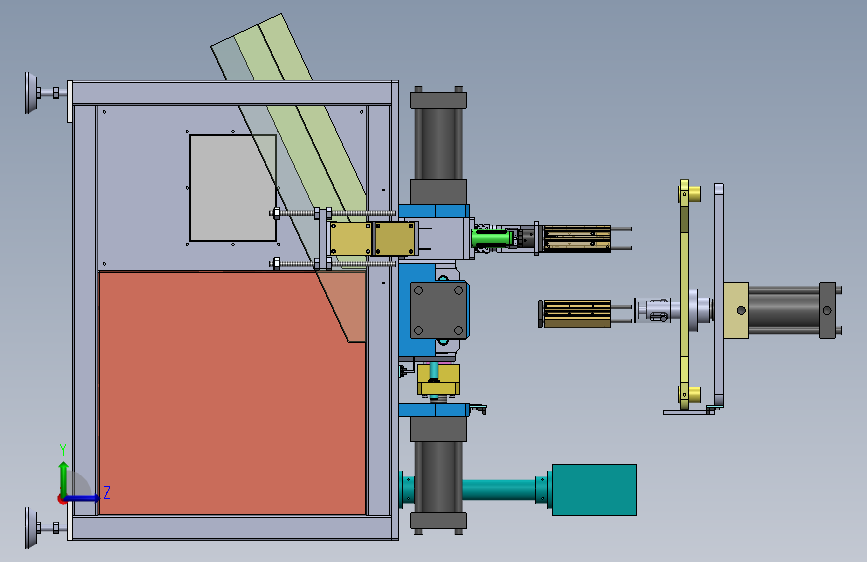The height and width of the screenshot is (562, 867).
Task: Click the blue Z axis of the triad
Action: (x=83, y=498)
